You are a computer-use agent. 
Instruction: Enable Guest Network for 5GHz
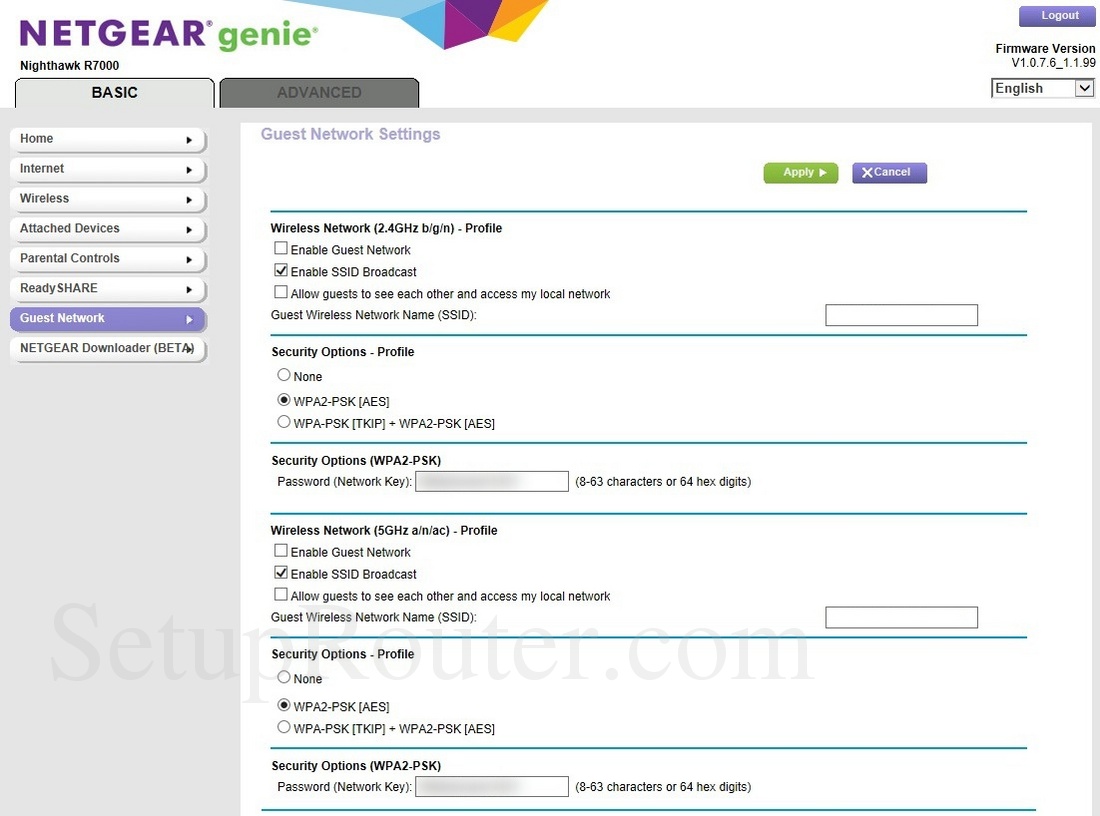pos(281,551)
